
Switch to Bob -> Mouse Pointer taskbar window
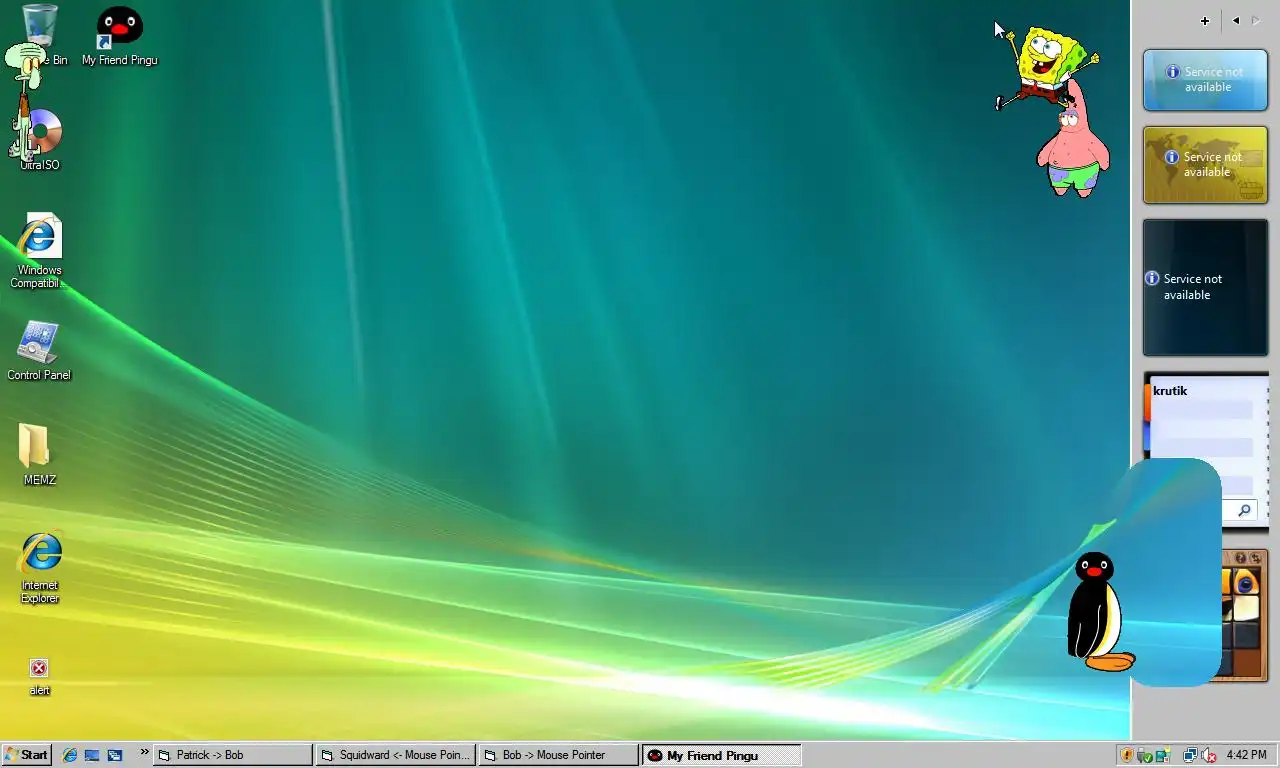point(559,755)
